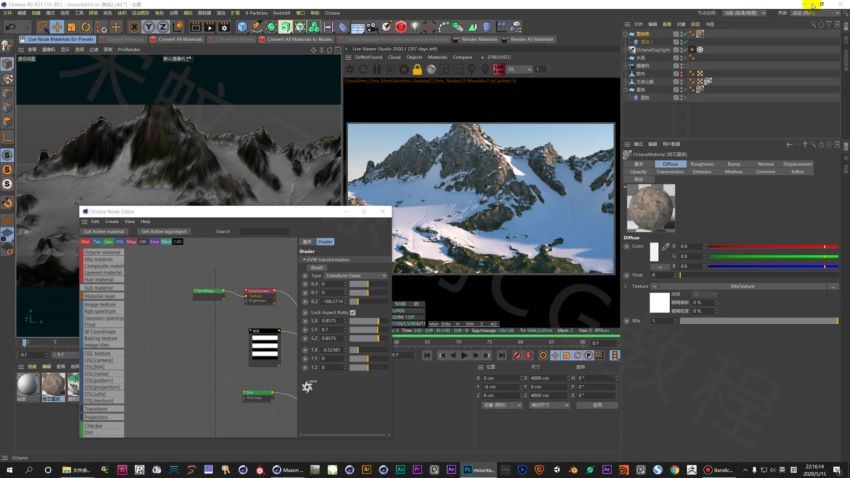The height and width of the screenshot is (478, 850).
Task: Click the Octane logo in Node Editor shader panel
Action: 308,386
